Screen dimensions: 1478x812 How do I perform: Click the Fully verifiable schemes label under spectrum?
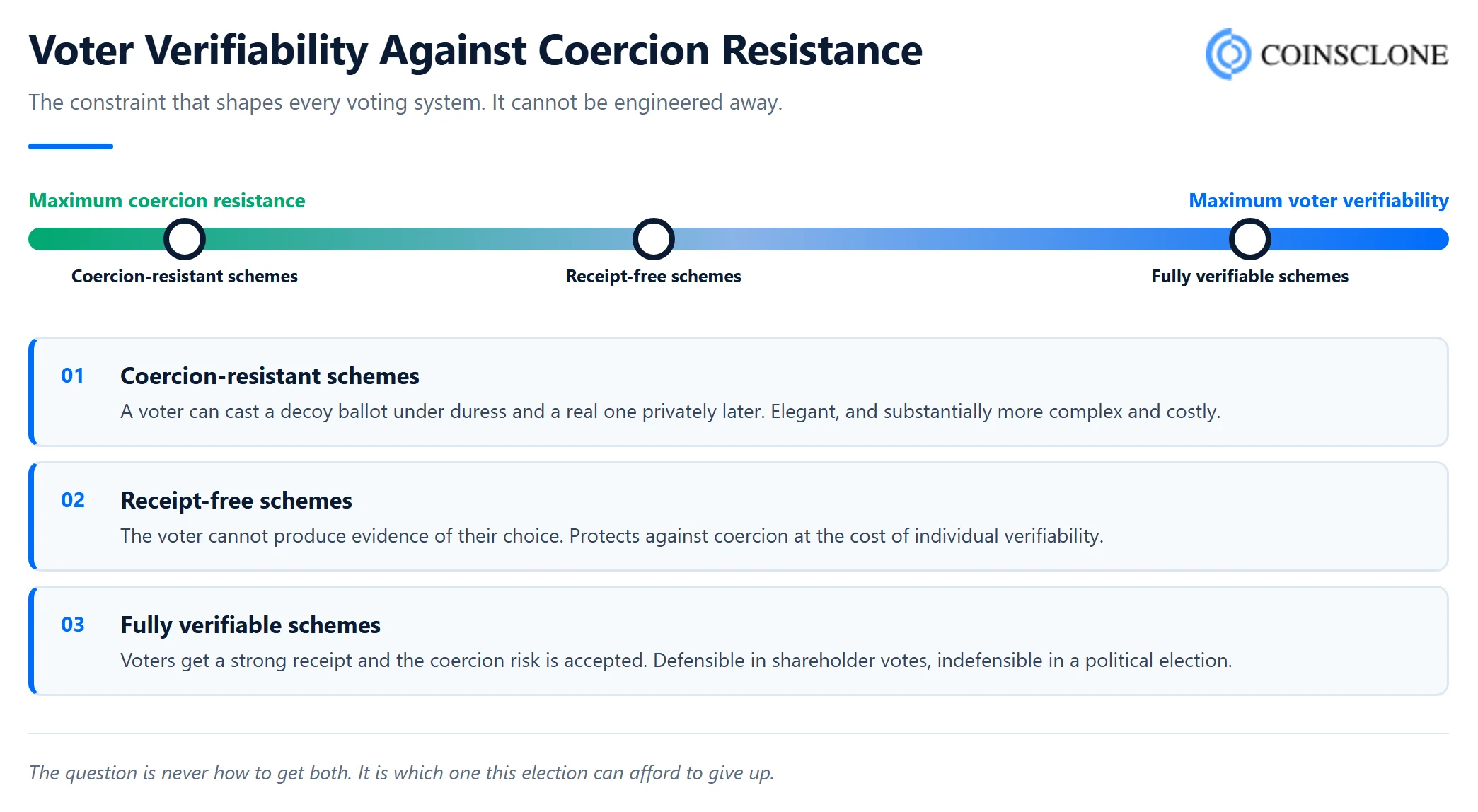tap(1250, 277)
